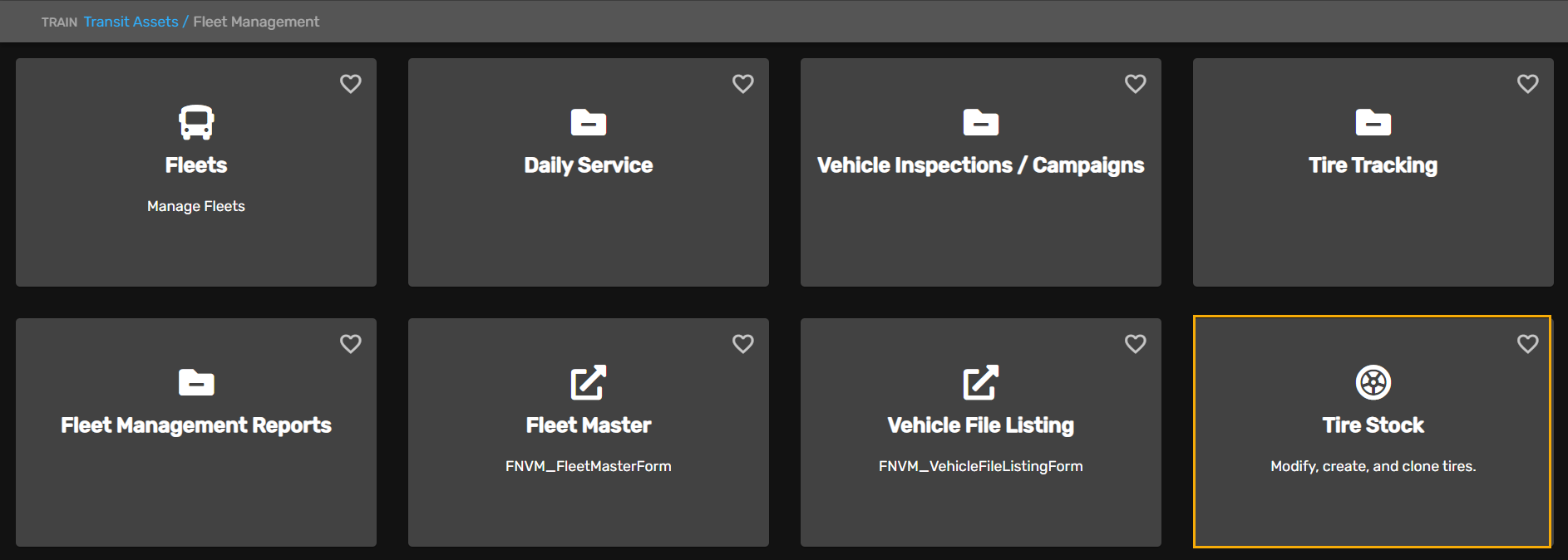The height and width of the screenshot is (560, 1568).
Task: Mark Tire Stock as favorite
Action: click(x=1528, y=344)
